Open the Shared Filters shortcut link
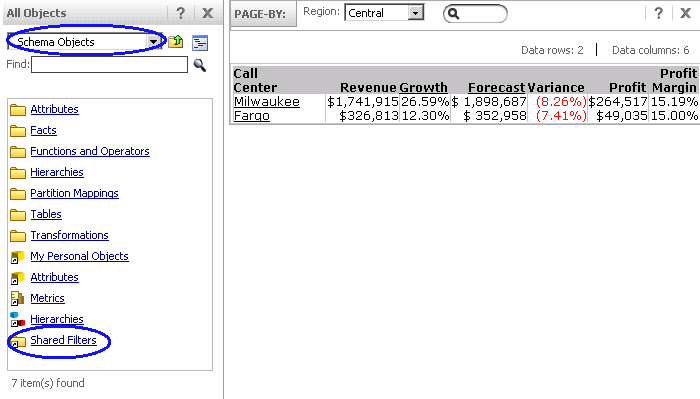 pyautogui.click(x=63, y=340)
